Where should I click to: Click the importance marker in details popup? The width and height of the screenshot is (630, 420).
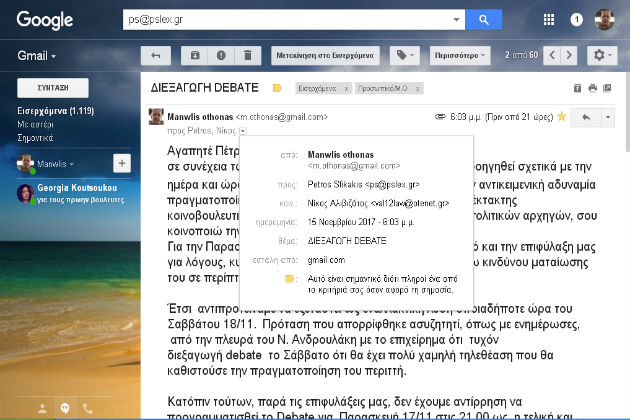coord(289,279)
